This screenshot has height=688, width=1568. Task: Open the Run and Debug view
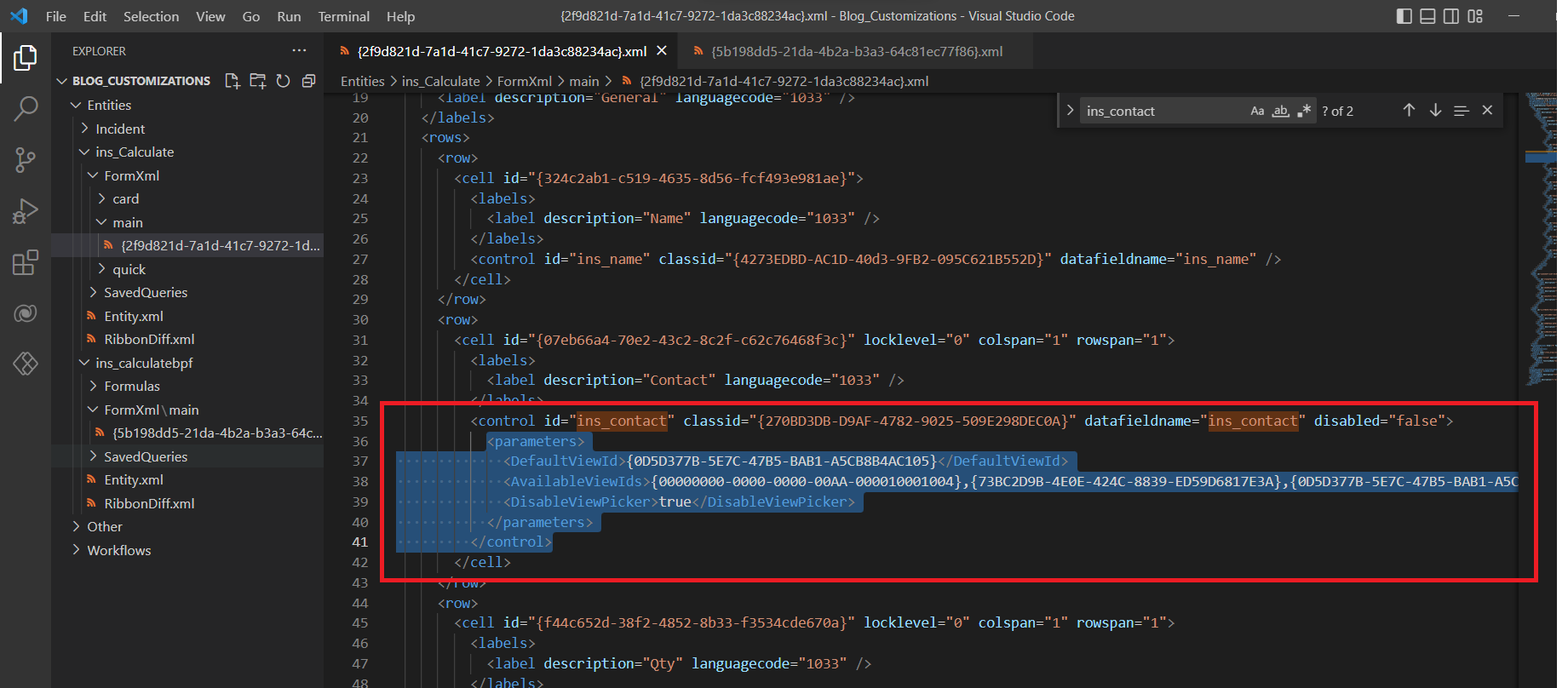click(26, 210)
